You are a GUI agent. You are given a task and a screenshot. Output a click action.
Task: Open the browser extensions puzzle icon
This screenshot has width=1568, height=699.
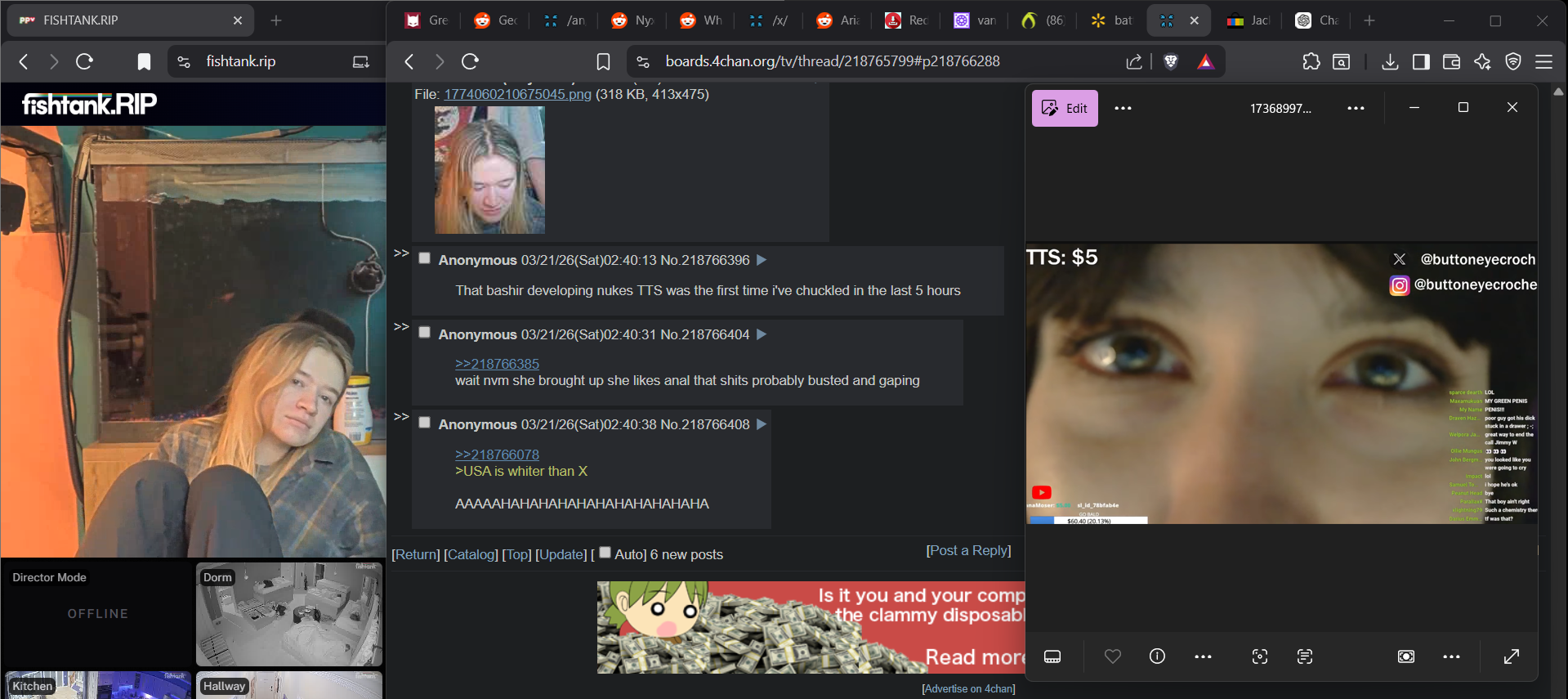point(1311,61)
